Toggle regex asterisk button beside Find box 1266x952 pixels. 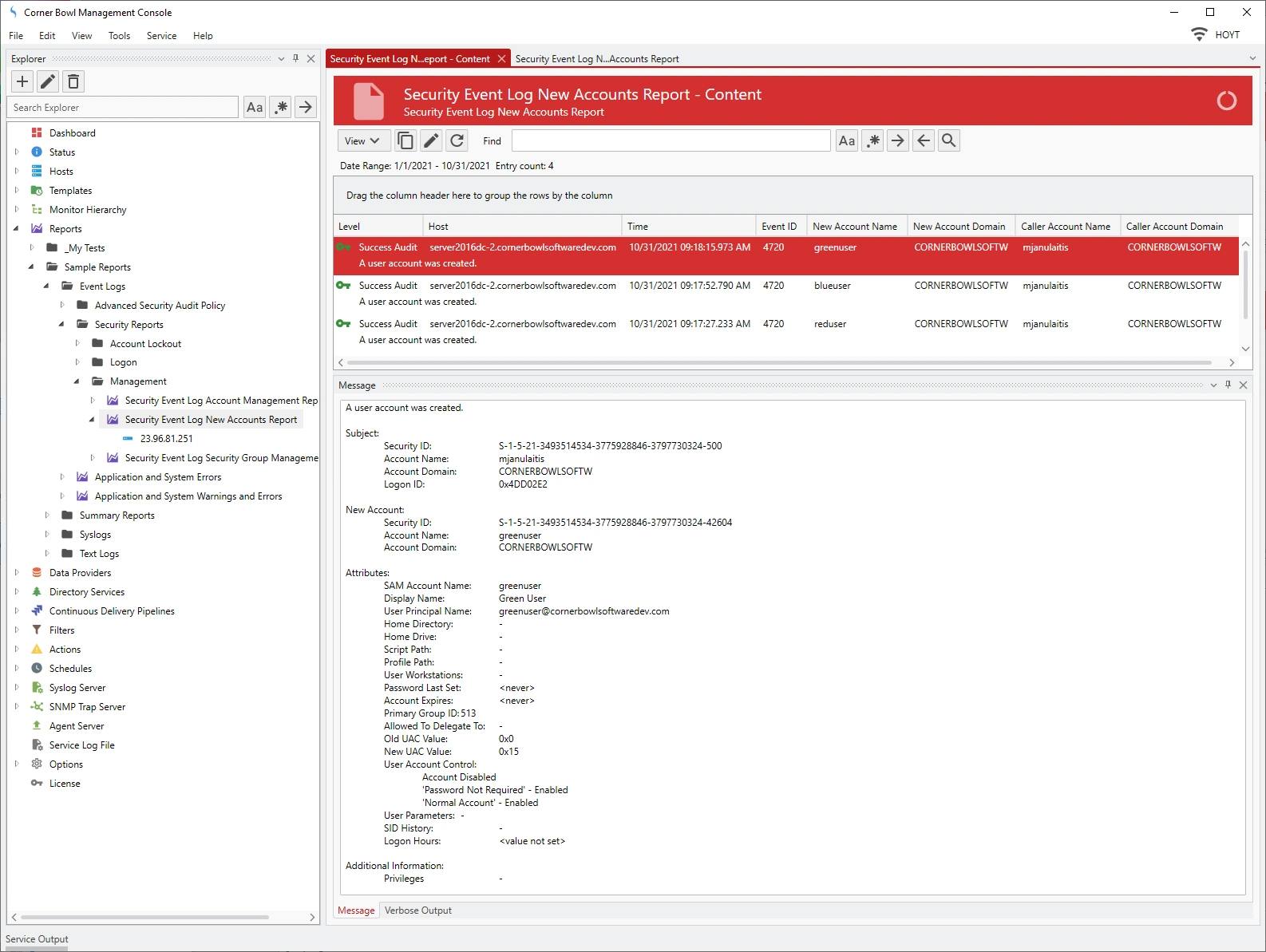(872, 141)
